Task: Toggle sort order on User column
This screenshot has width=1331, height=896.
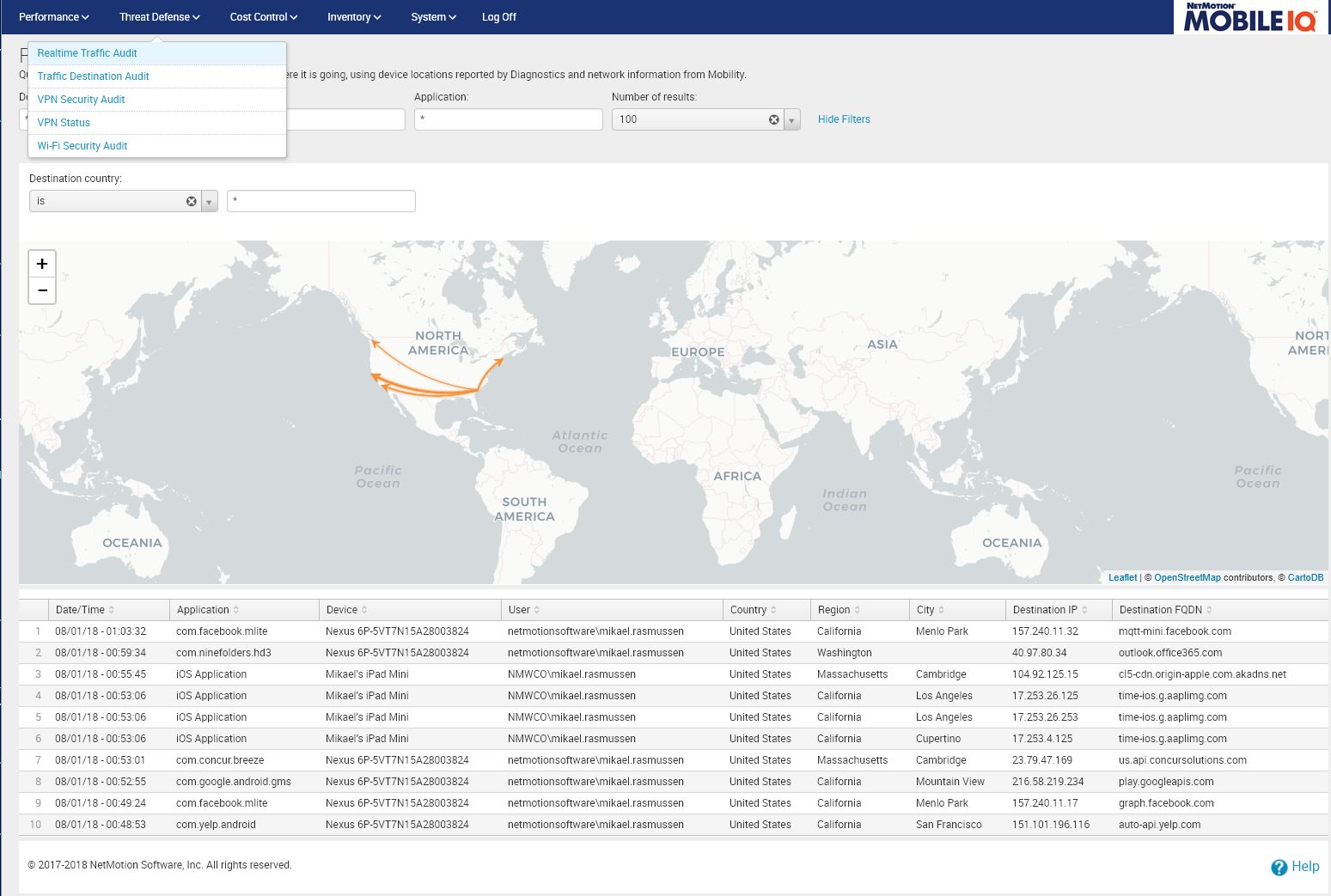Action: point(538,609)
